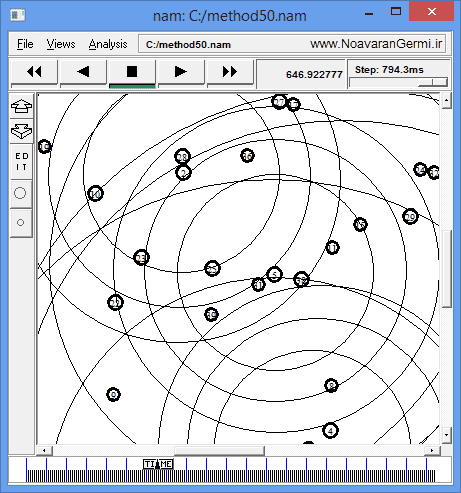Screen dimensions: 461x493
Task: Click the rewind button
Action: point(34,71)
